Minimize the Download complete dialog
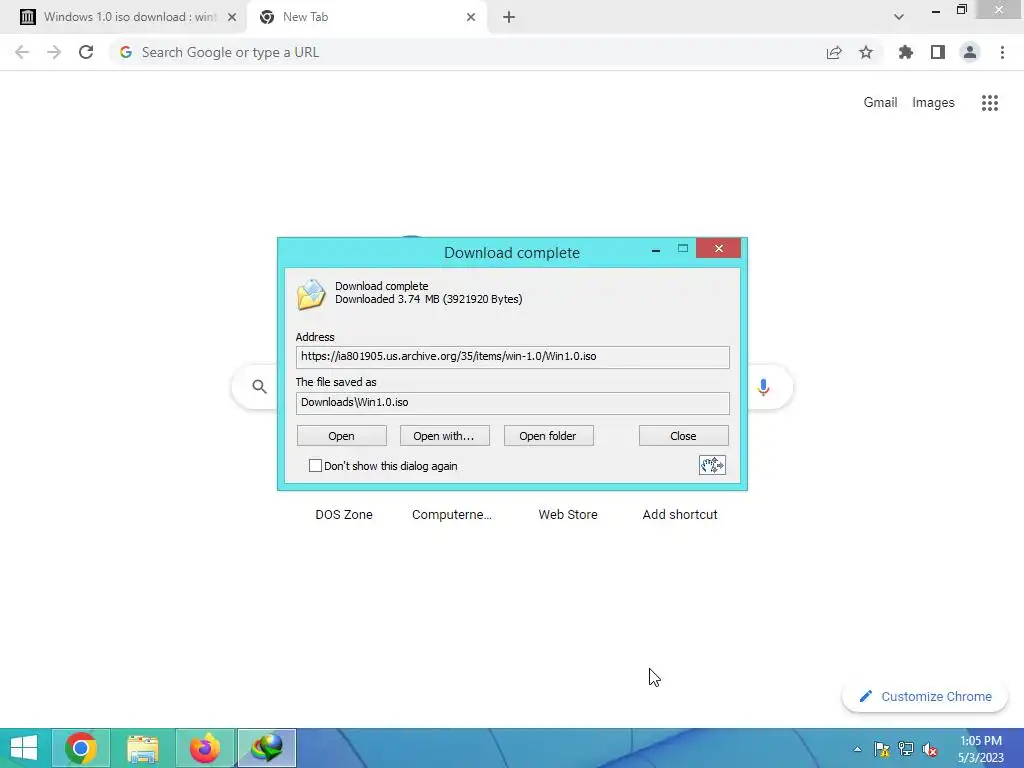1024x768 pixels. [656, 249]
